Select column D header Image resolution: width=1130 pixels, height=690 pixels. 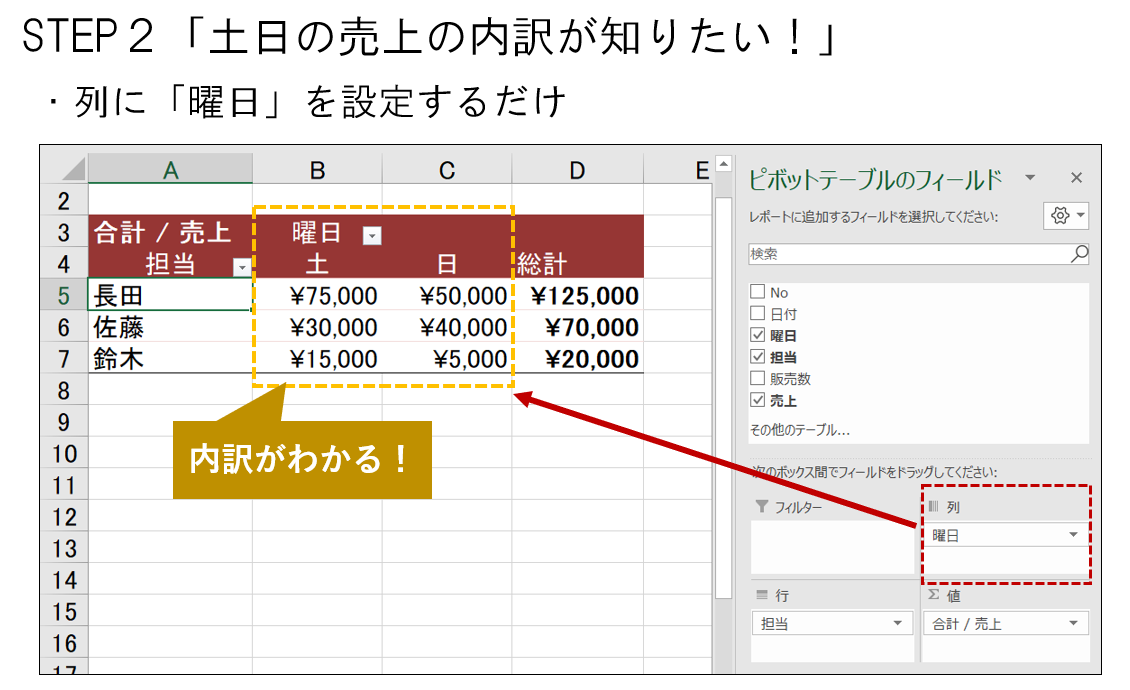pyautogui.click(x=577, y=170)
